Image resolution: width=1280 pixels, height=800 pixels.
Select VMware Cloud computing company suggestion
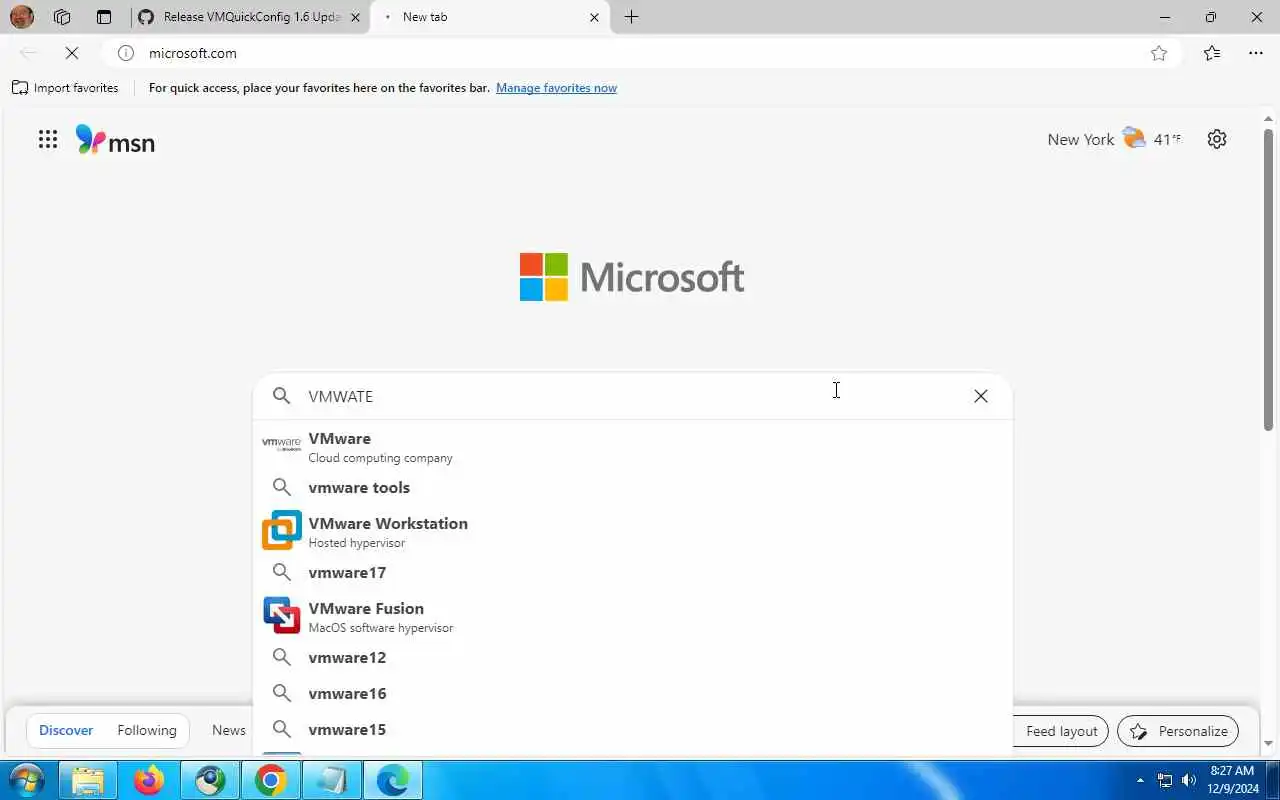tap(632, 447)
